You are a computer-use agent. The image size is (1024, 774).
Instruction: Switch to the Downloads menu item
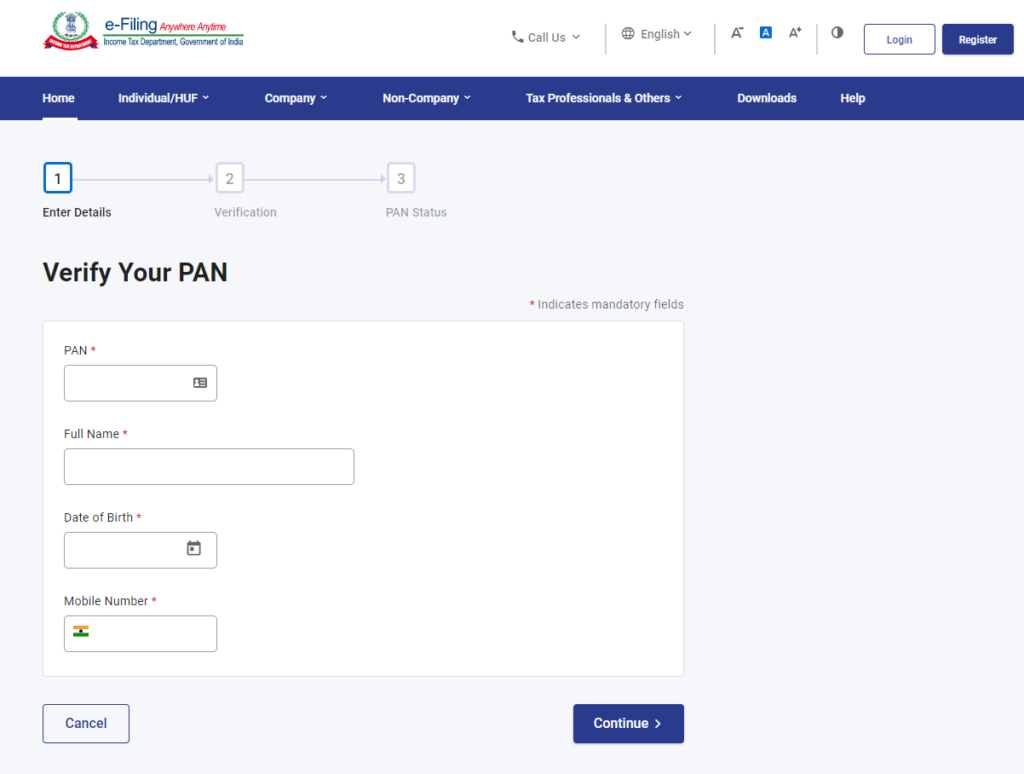tap(766, 98)
